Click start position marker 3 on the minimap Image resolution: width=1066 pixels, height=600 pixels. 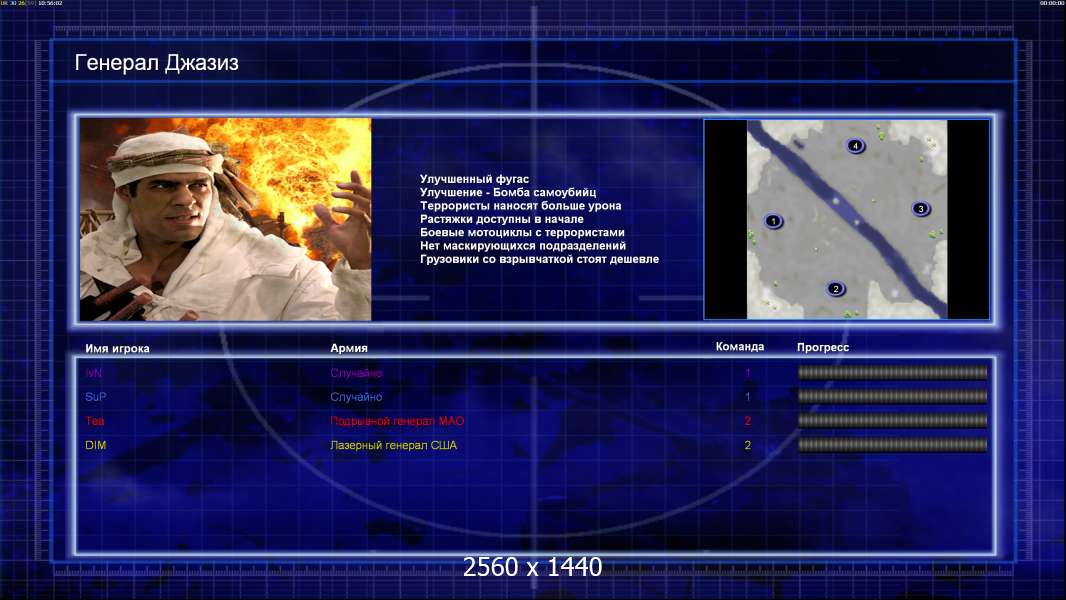[x=921, y=209]
